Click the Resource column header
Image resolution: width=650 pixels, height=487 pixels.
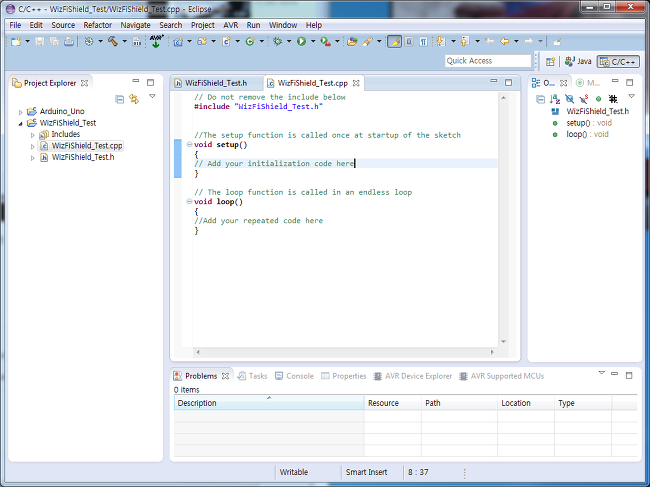[x=393, y=403]
